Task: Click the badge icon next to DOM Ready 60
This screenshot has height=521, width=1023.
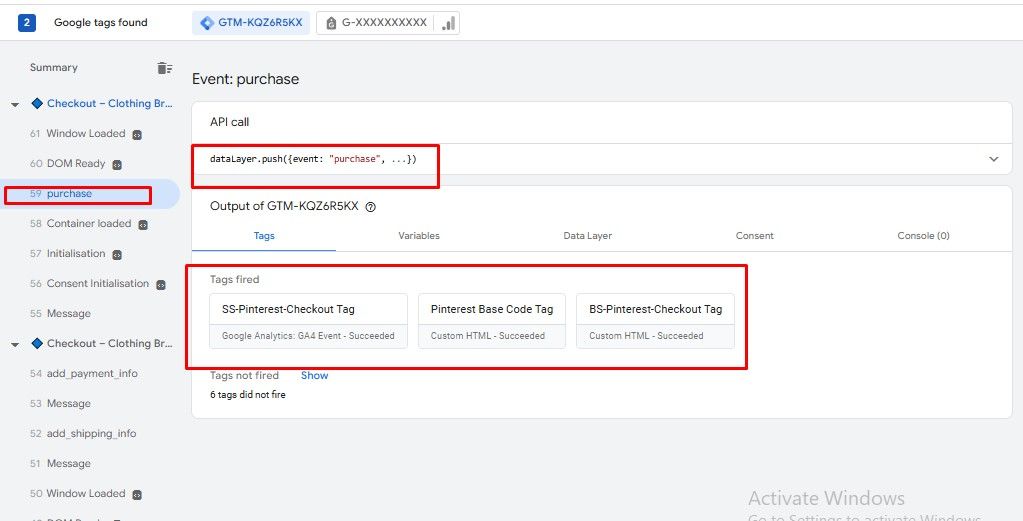Action: point(117,164)
